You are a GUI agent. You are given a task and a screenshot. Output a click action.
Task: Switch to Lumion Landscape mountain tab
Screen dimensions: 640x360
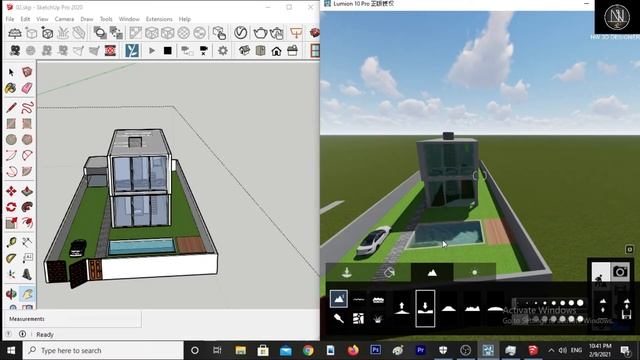pyautogui.click(x=432, y=273)
